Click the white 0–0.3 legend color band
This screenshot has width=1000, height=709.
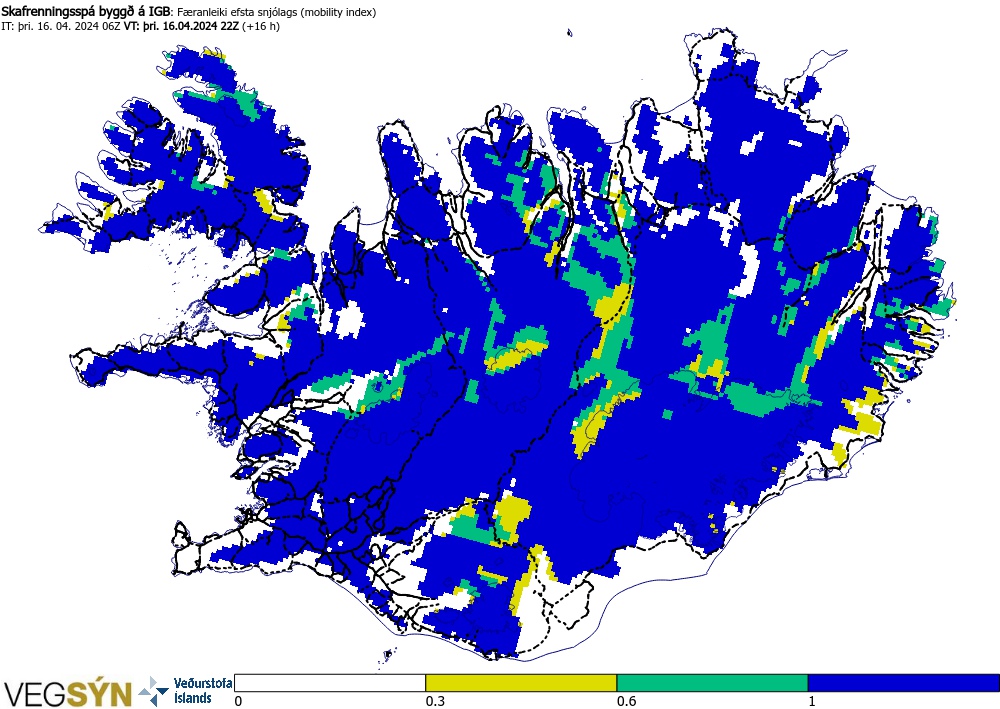[330, 683]
